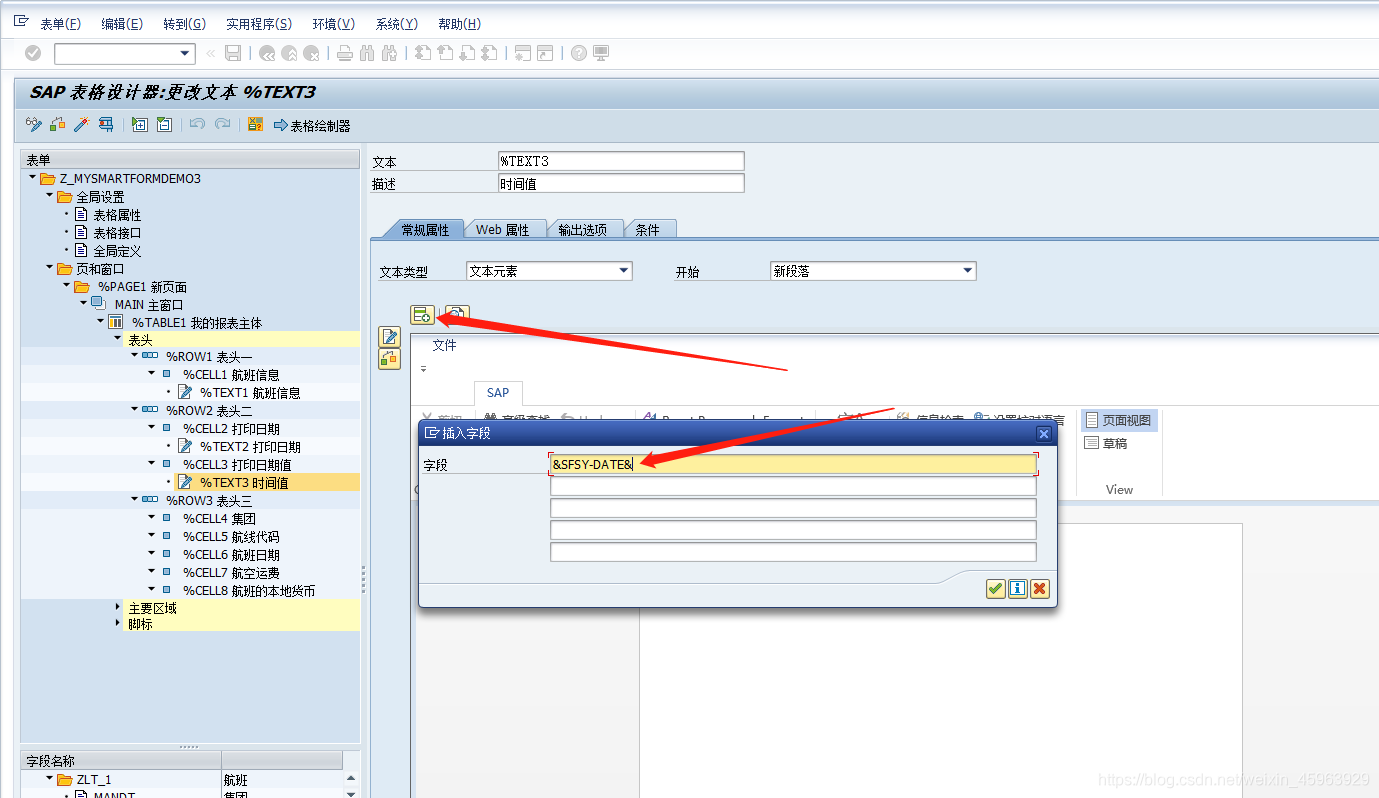Switch to the 条件 tab
Screen dimensions: 1379x798
[x=648, y=229]
